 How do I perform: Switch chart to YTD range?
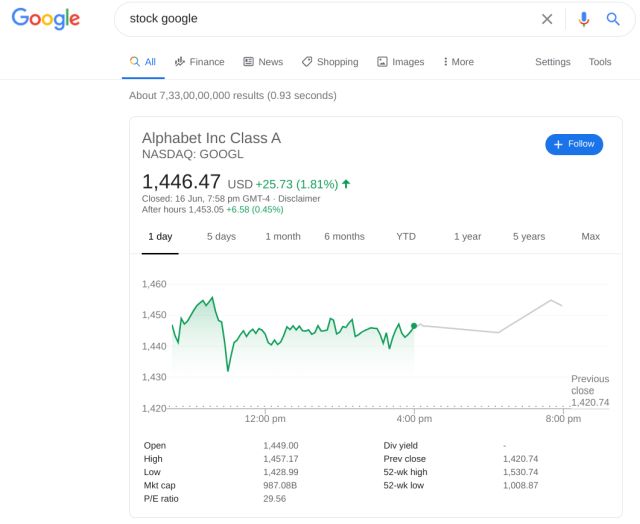click(406, 236)
